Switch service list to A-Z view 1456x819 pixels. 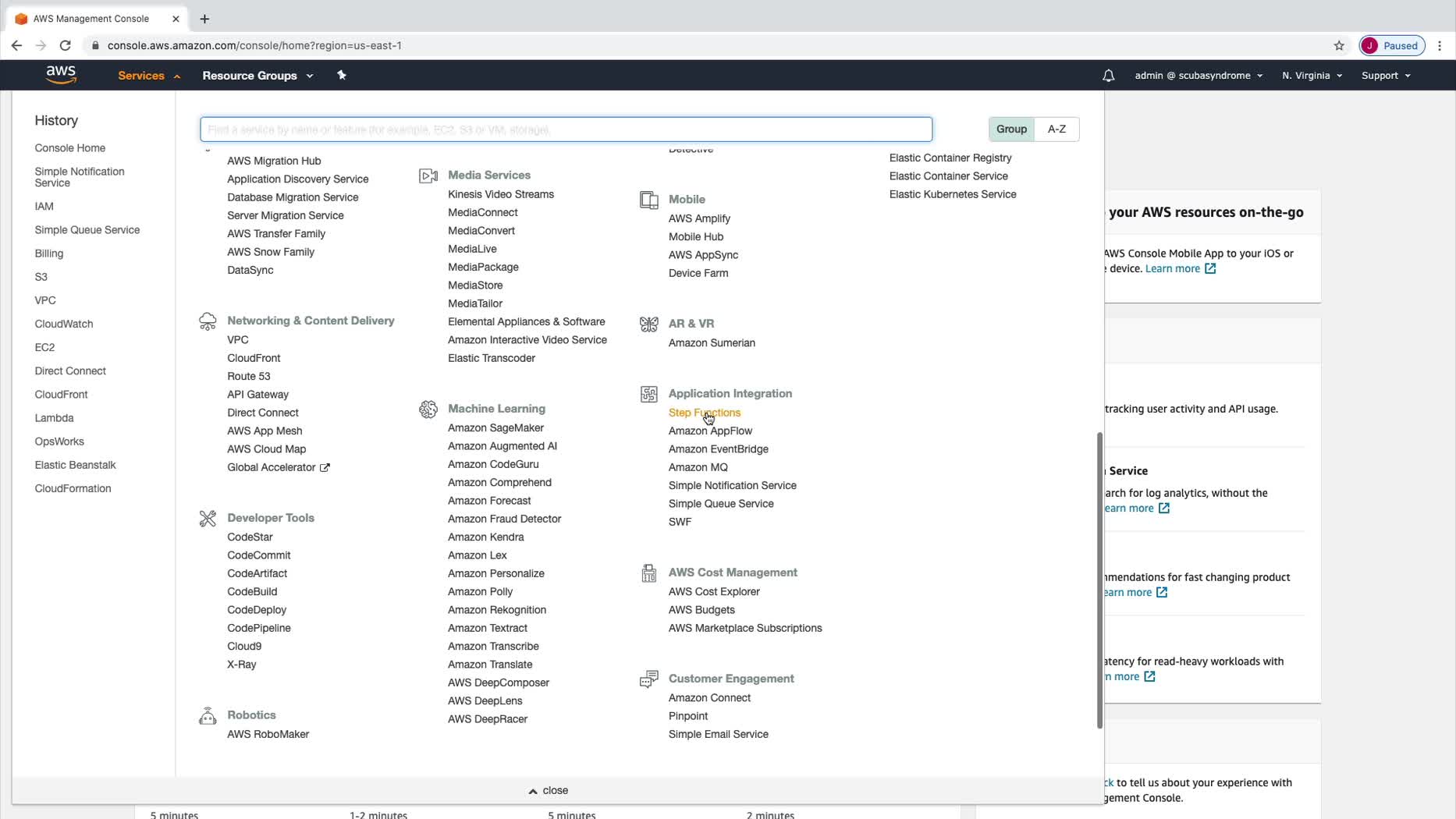(x=1056, y=129)
